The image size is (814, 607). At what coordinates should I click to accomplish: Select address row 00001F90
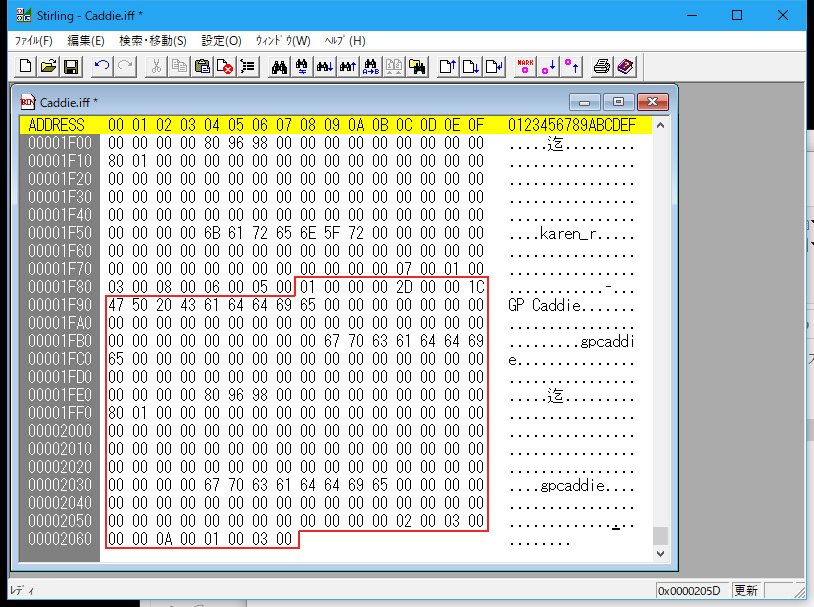click(x=60, y=305)
